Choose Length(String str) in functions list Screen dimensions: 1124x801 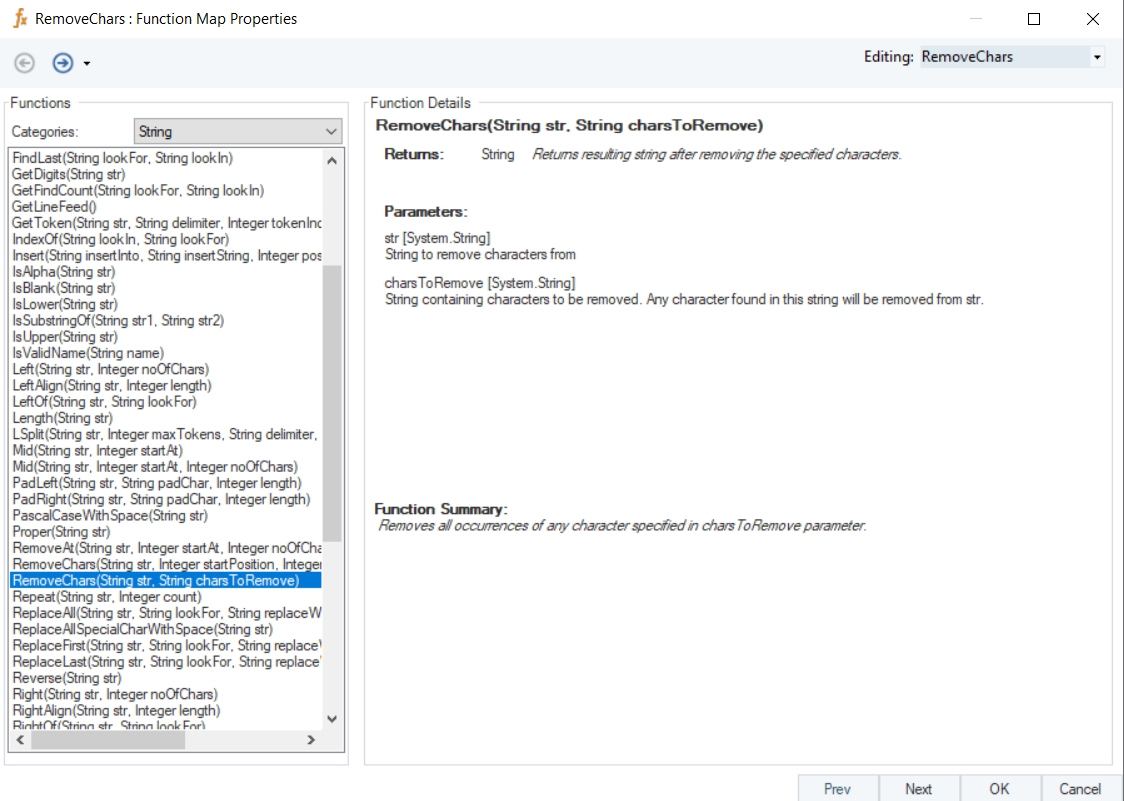pos(62,418)
